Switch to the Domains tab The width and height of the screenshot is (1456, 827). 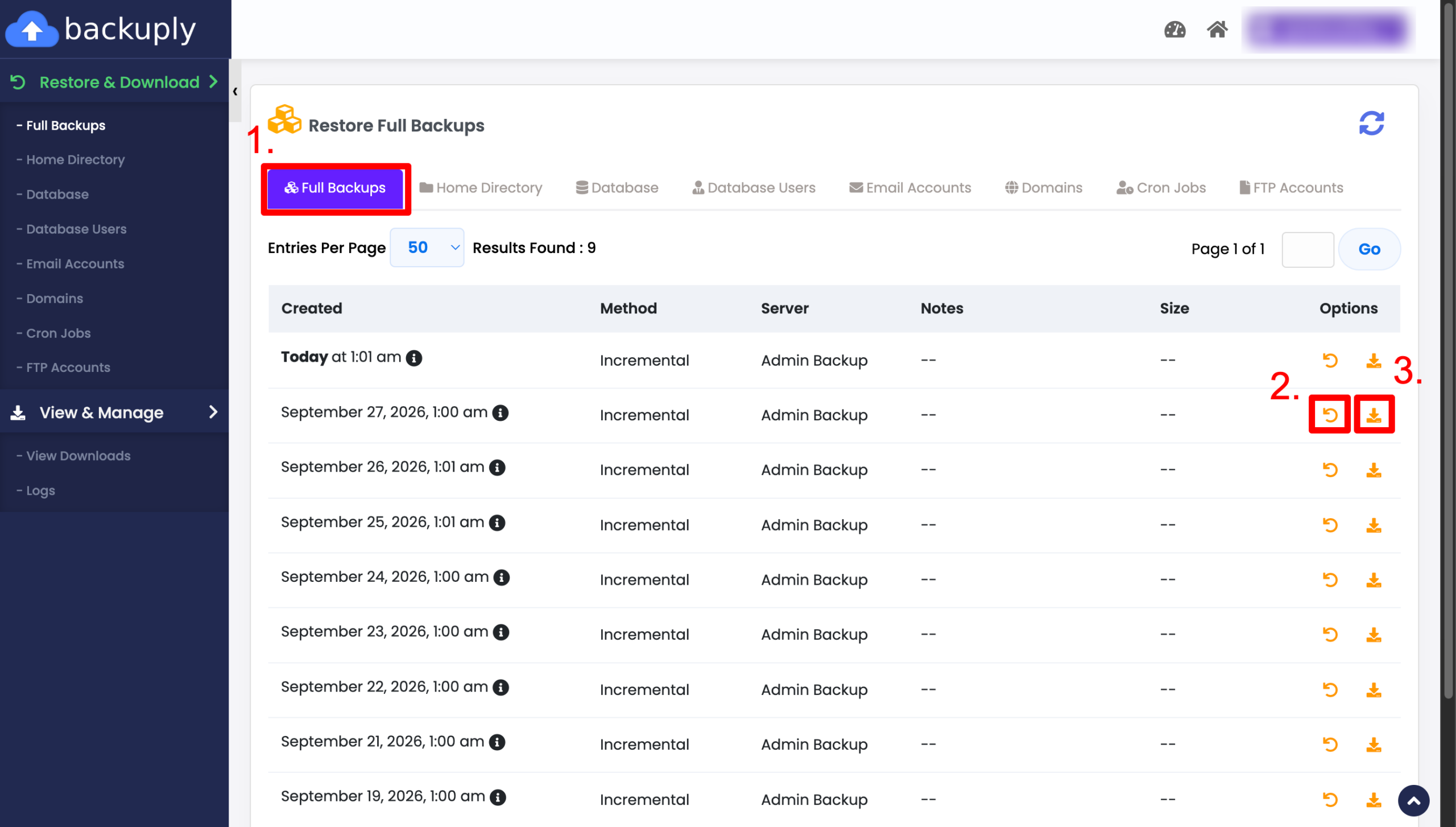pyautogui.click(x=1044, y=188)
